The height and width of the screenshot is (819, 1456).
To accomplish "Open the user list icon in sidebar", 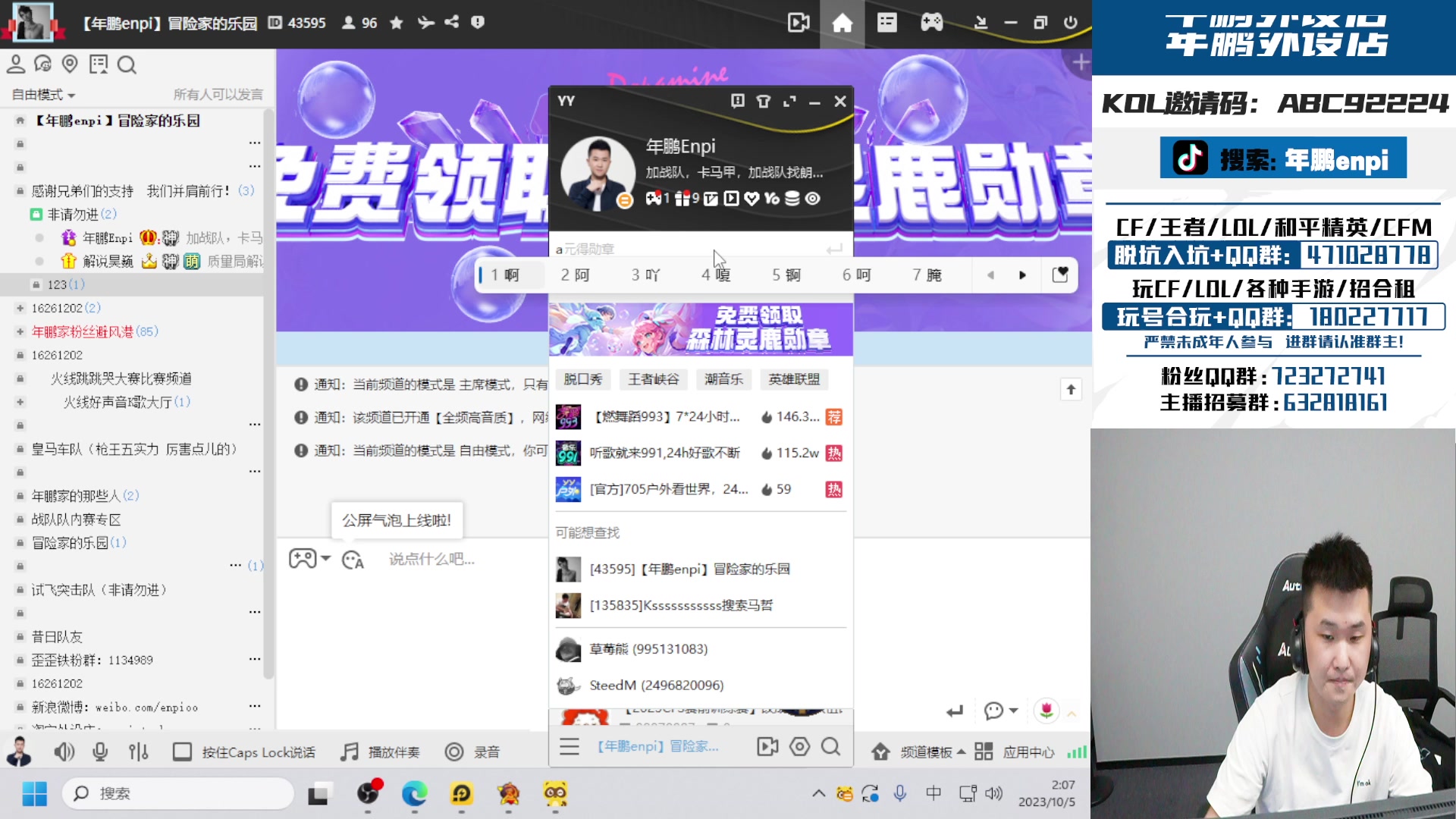I will (15, 64).
